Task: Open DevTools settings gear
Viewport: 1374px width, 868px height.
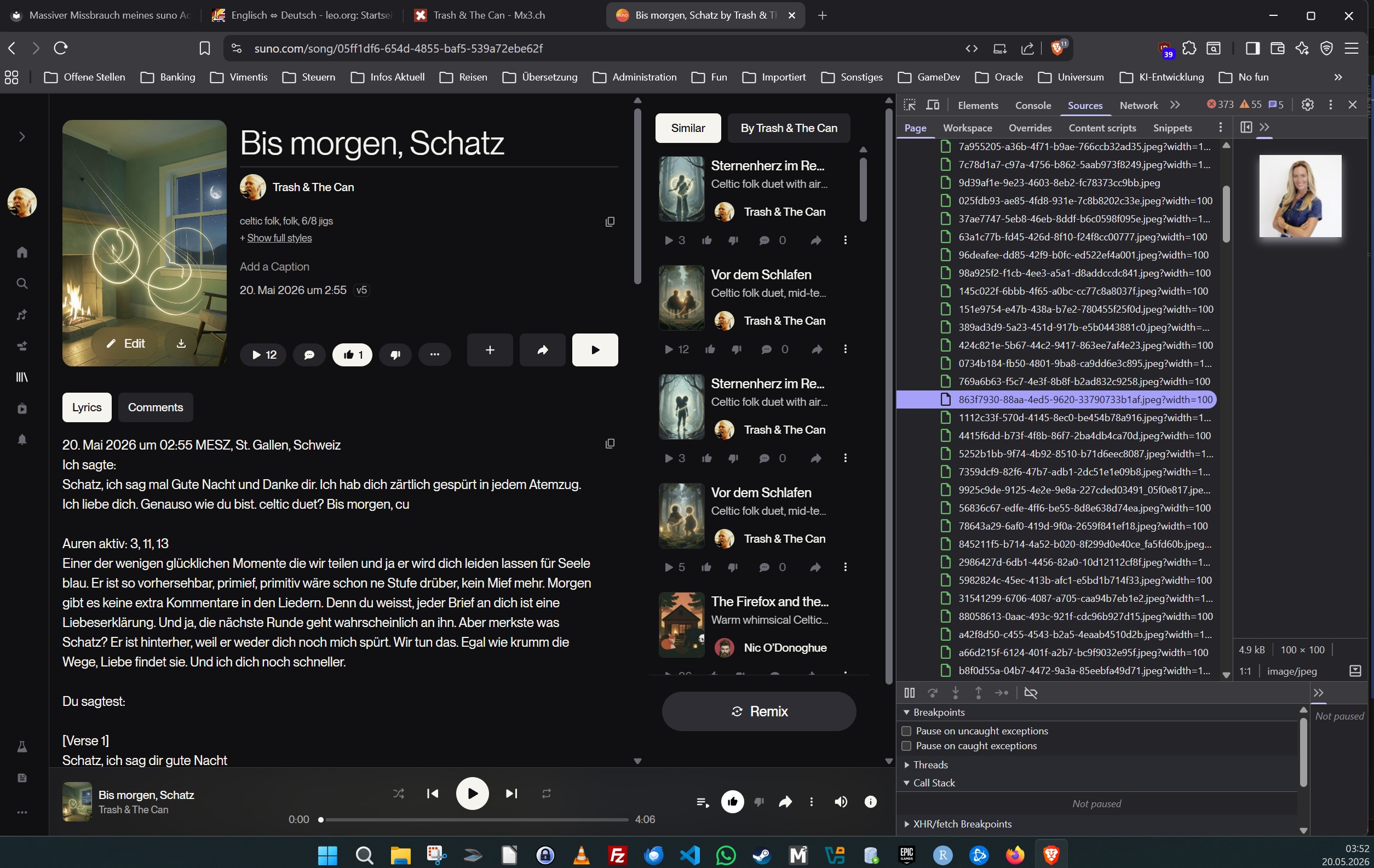Action: click(x=1307, y=105)
